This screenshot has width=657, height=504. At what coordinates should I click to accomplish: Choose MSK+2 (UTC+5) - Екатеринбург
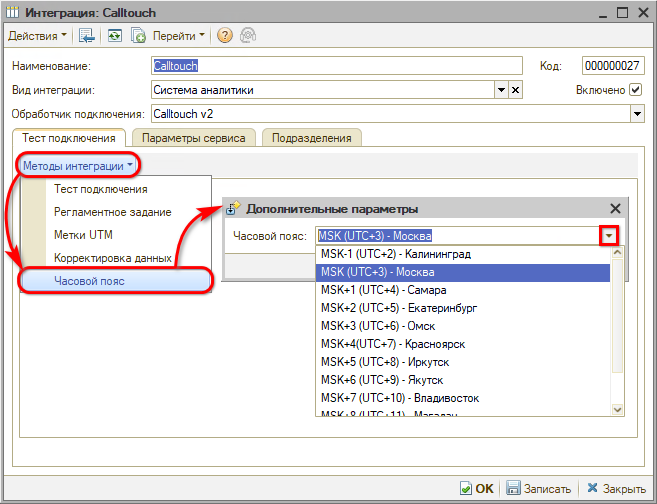coord(463,308)
